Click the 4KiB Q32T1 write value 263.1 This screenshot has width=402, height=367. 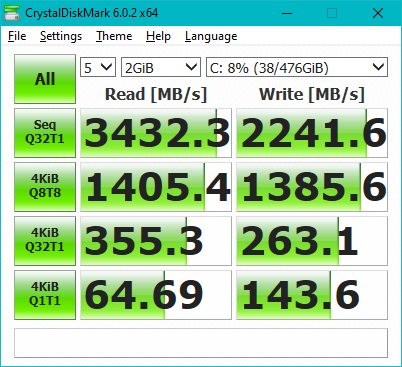pos(312,241)
